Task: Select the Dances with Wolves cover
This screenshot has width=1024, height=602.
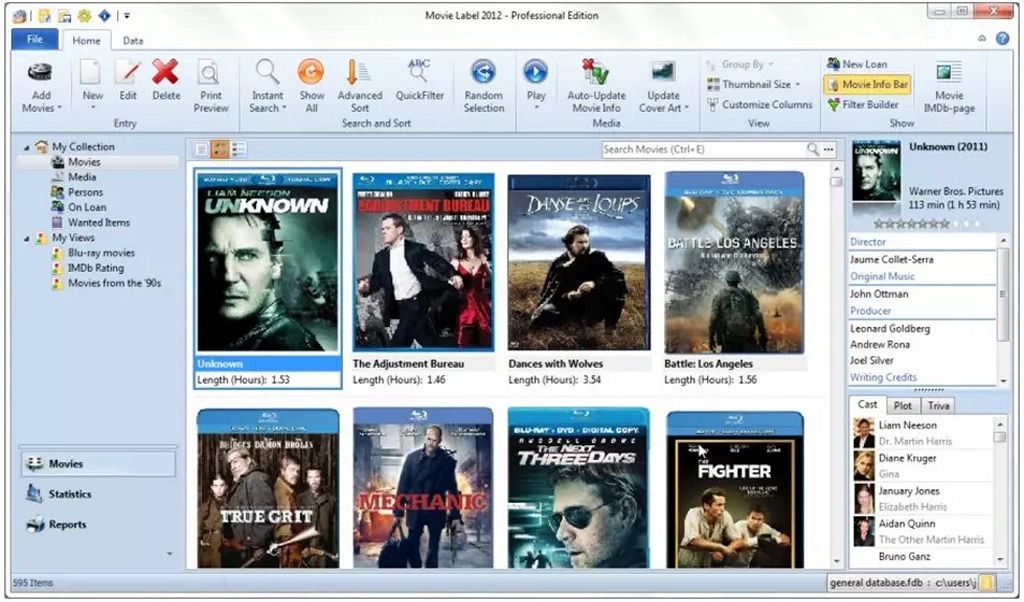Action: (x=579, y=262)
